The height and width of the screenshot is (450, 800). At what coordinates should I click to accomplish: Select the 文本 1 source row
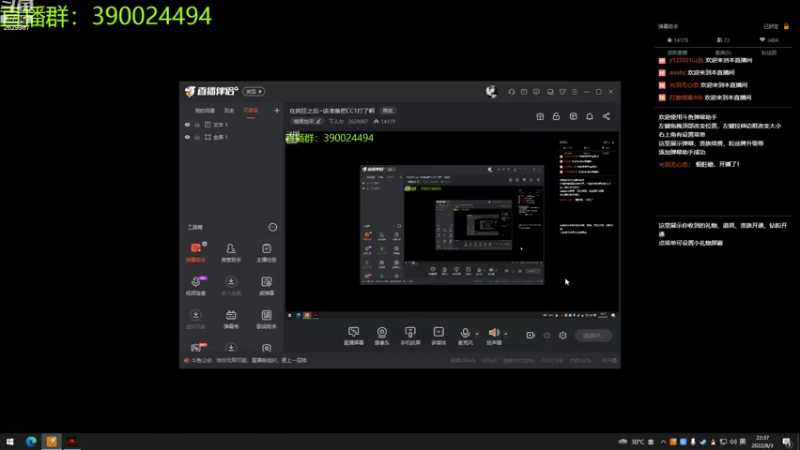pyautogui.click(x=232, y=124)
